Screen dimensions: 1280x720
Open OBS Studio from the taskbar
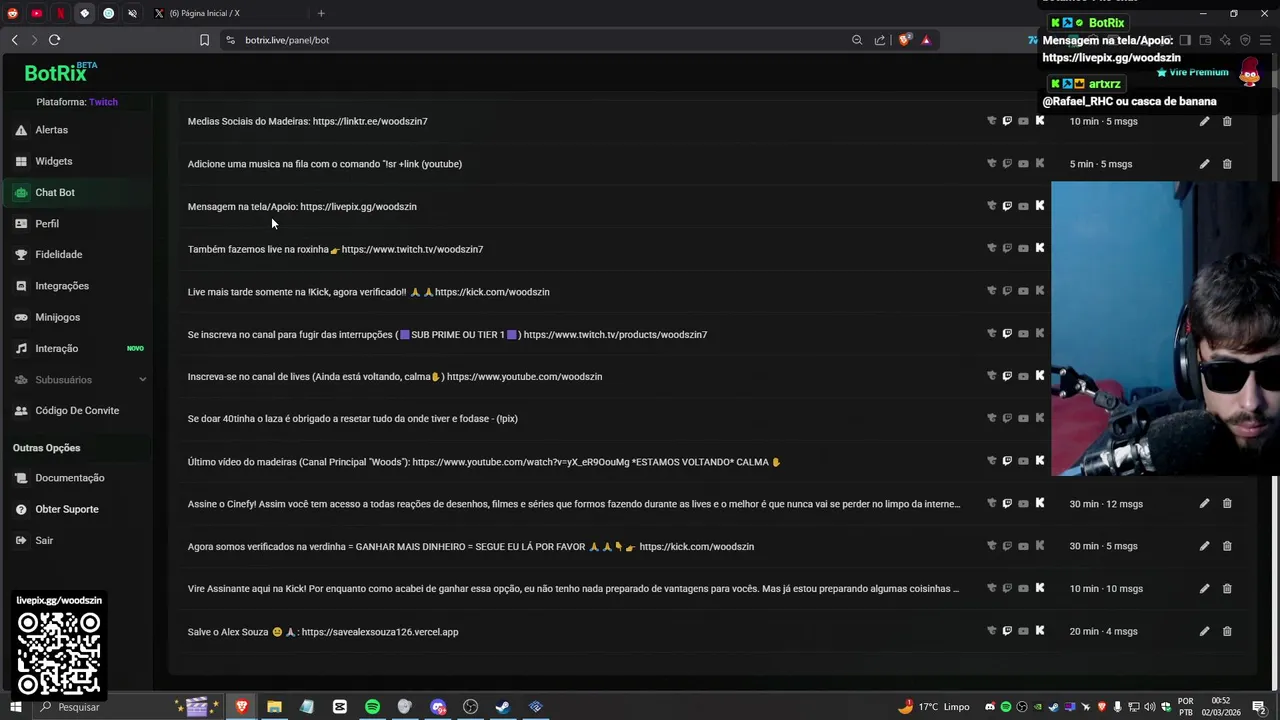pyautogui.click(x=470, y=707)
